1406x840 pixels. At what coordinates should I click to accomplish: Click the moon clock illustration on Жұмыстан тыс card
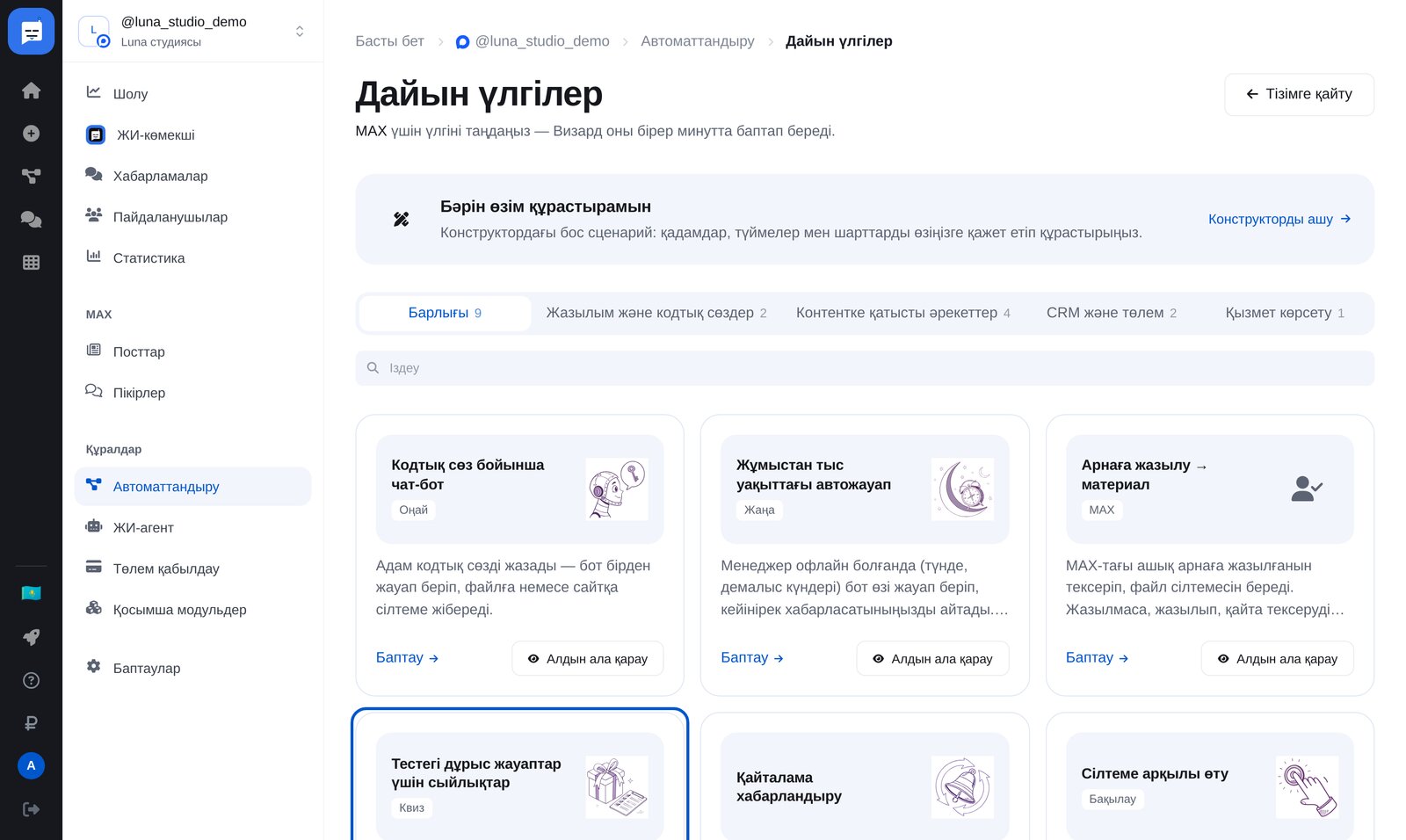click(962, 489)
